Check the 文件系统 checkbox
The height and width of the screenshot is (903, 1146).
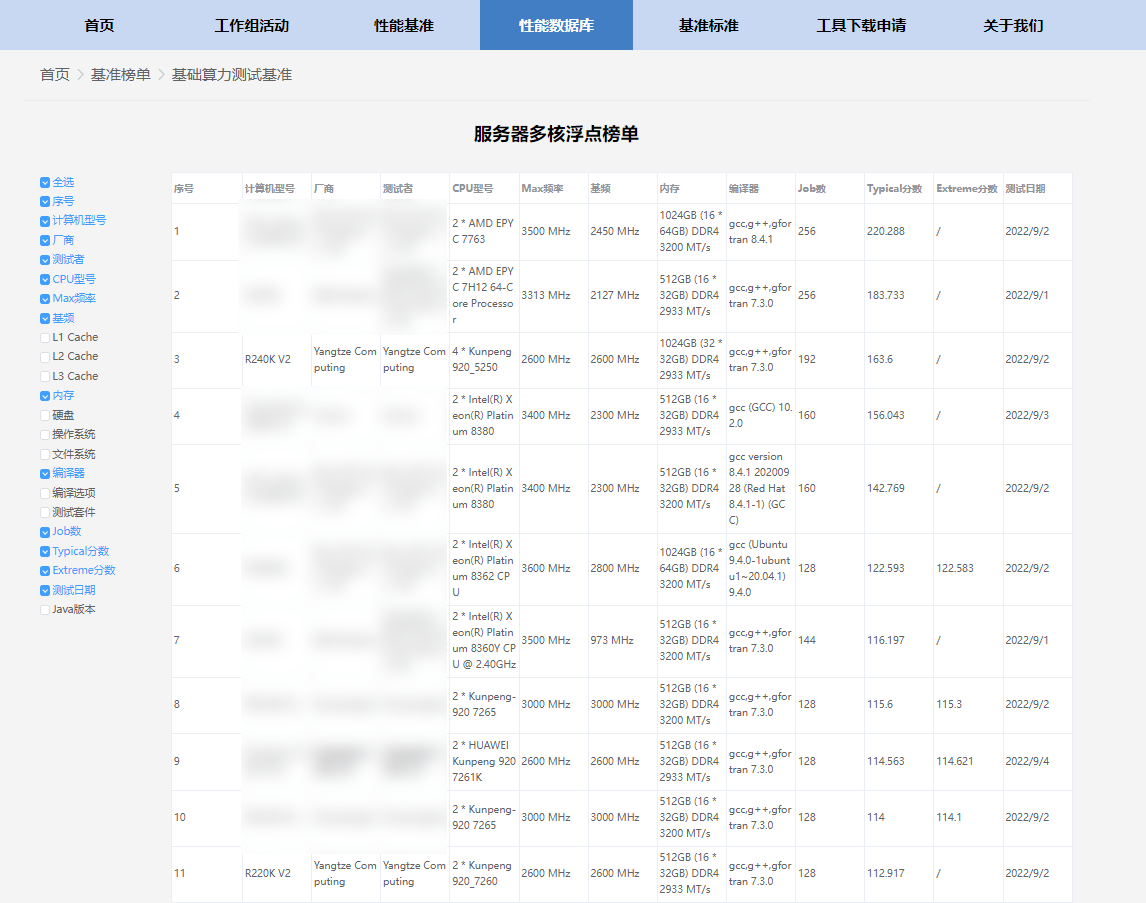pos(45,454)
